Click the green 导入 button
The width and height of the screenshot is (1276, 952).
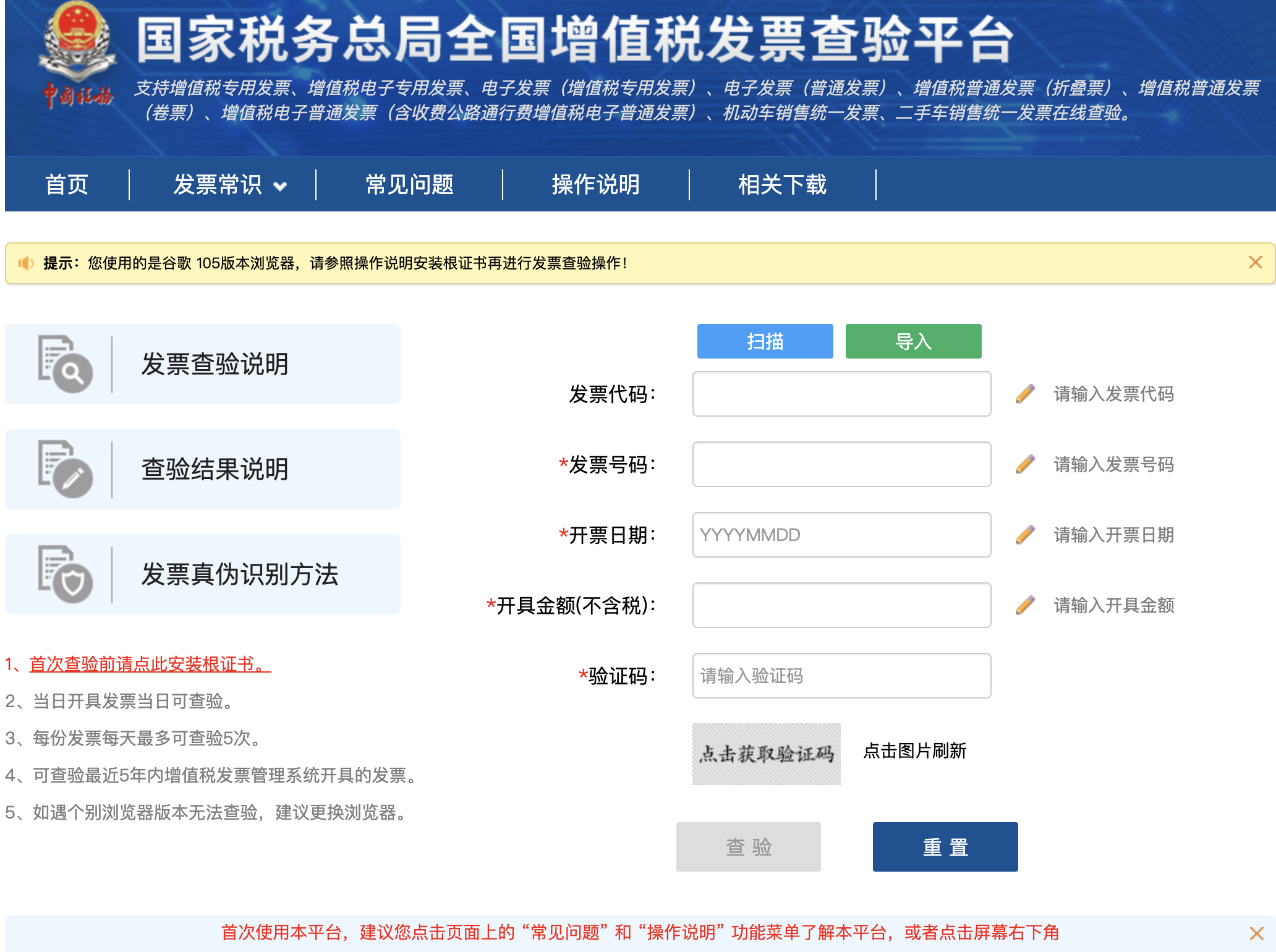click(912, 341)
